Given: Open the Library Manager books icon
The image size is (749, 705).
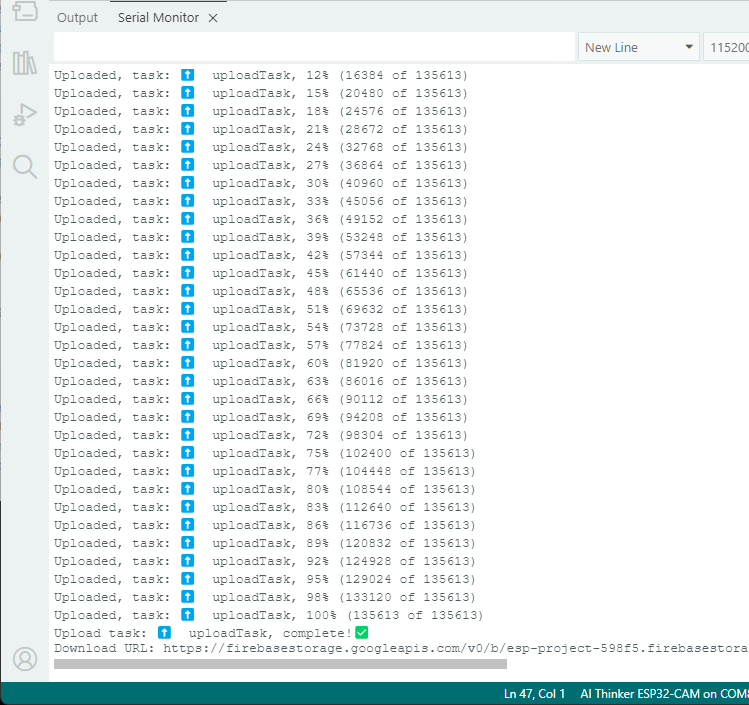Looking at the screenshot, I should (24, 64).
